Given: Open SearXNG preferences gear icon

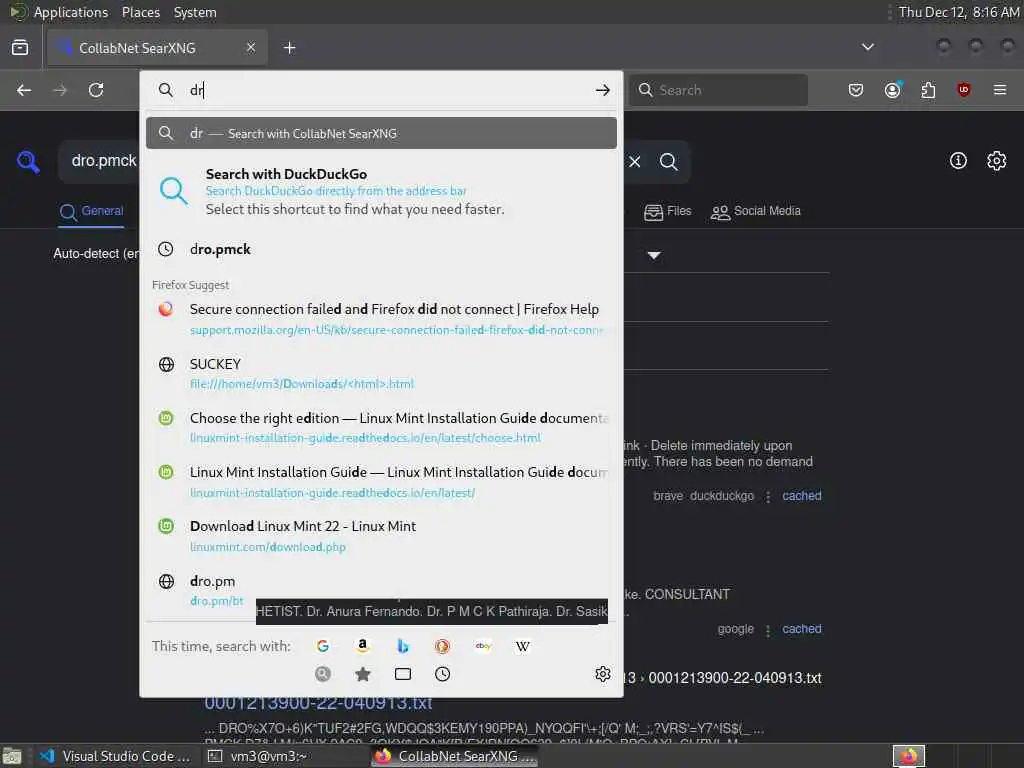Looking at the screenshot, I should (997, 161).
